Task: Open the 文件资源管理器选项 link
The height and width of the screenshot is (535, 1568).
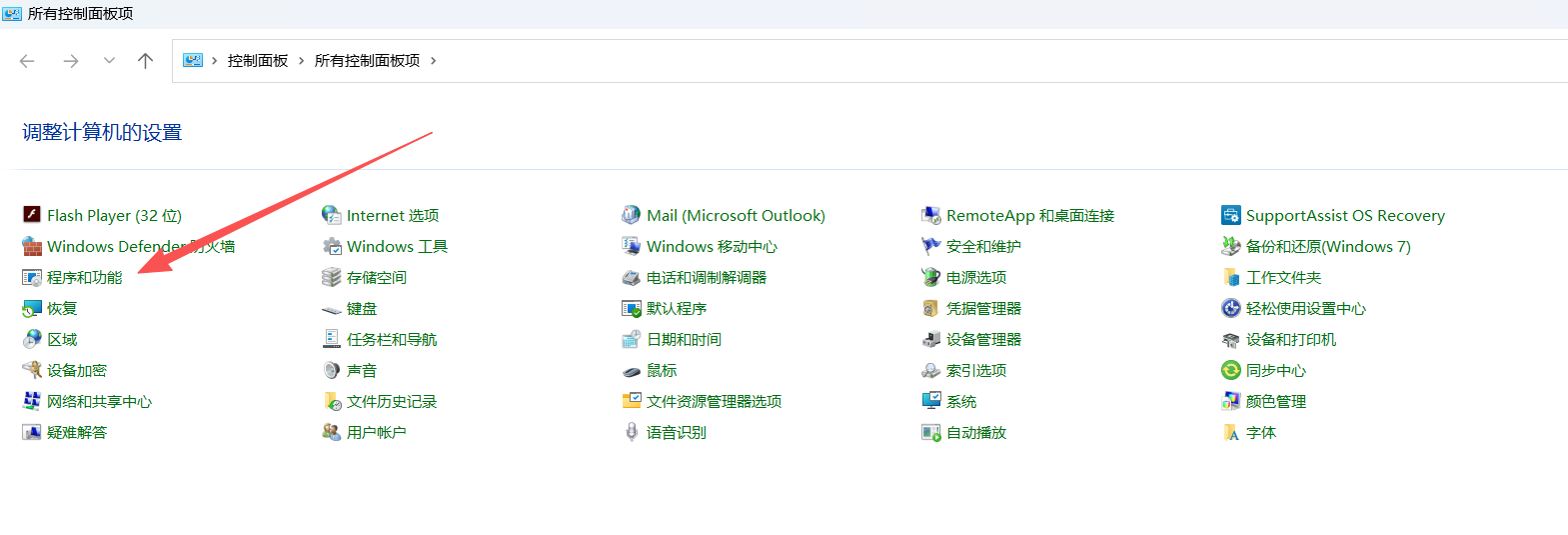Action: [715, 401]
